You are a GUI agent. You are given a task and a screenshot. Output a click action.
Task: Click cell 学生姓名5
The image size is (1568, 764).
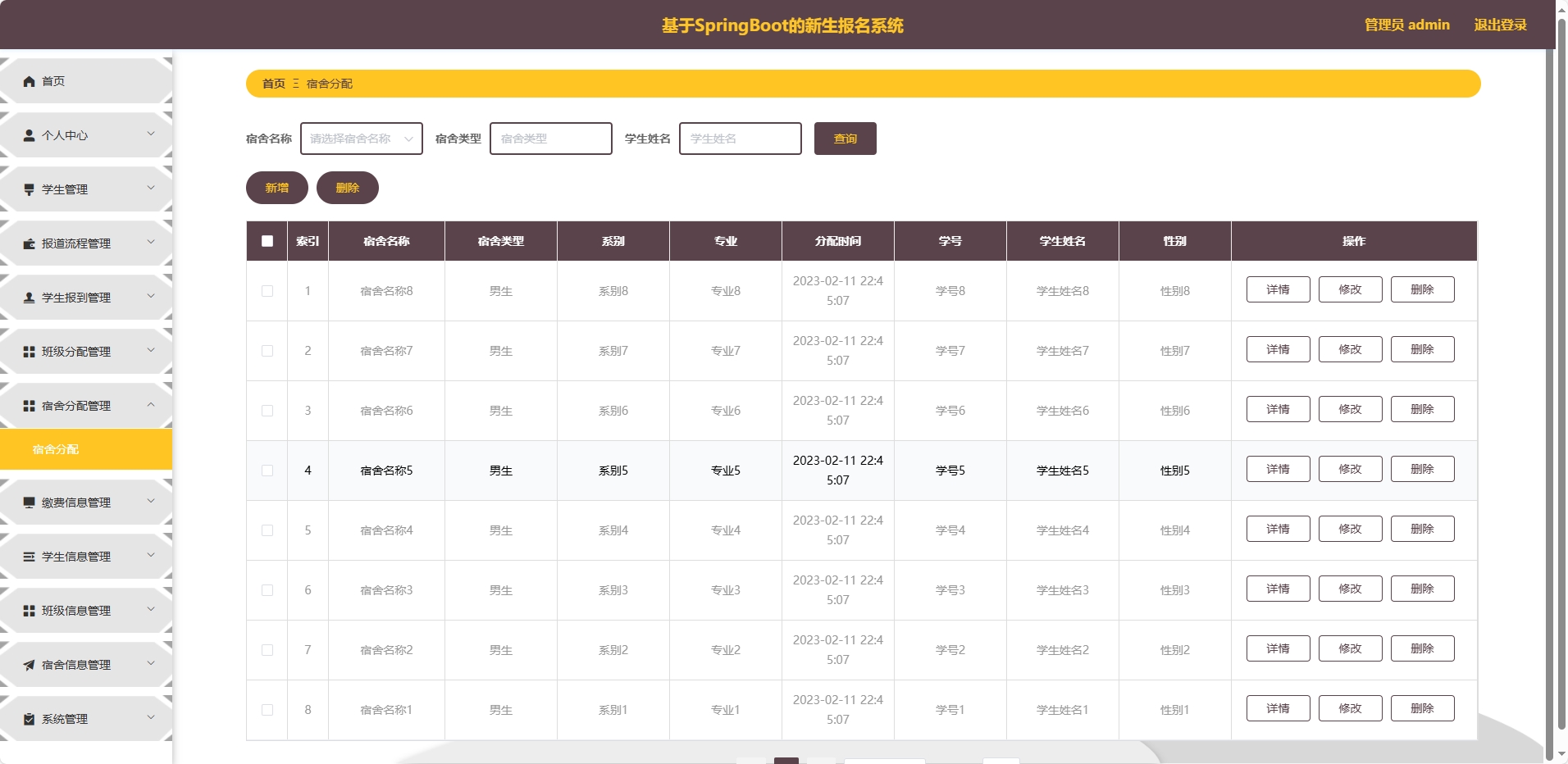pos(1063,471)
